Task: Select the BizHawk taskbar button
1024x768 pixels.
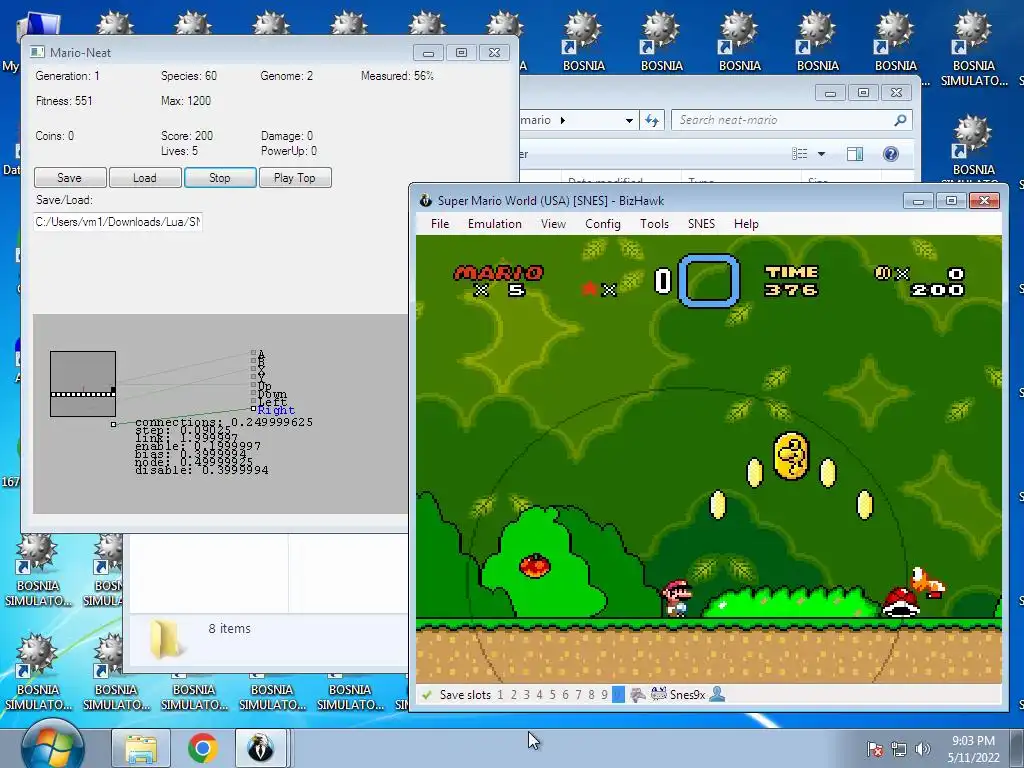Action: [261, 748]
